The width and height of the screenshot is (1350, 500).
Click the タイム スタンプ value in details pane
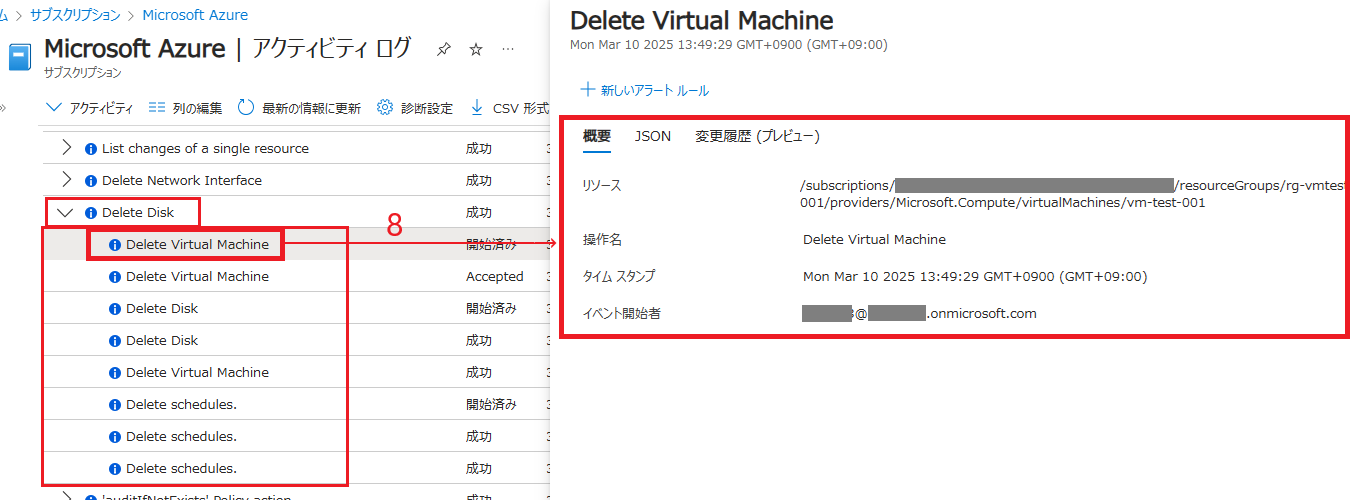975,276
